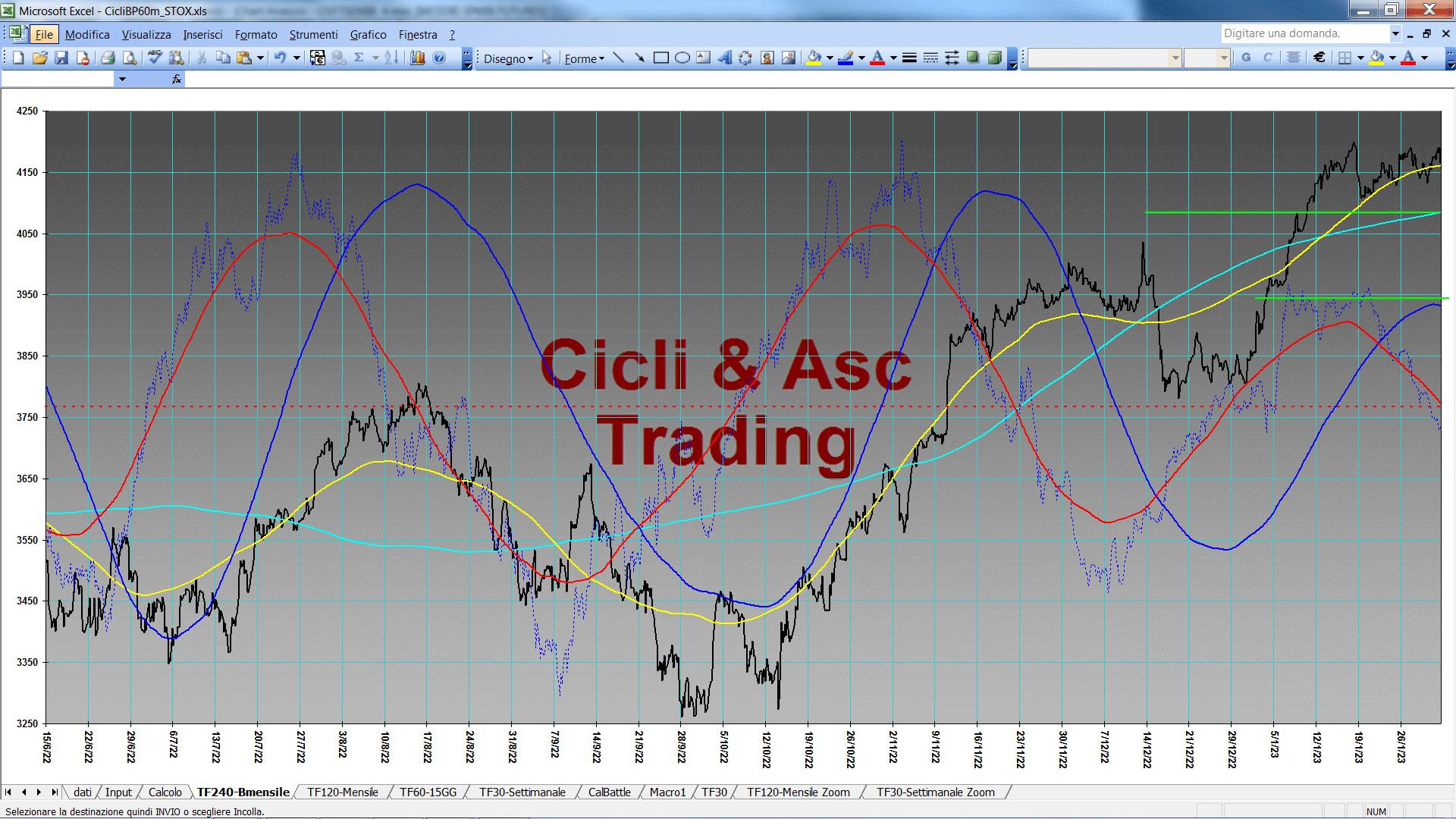Go to first sheet with tab scroll arrow
This screenshot has height=819, width=1456.
pyautogui.click(x=8, y=792)
